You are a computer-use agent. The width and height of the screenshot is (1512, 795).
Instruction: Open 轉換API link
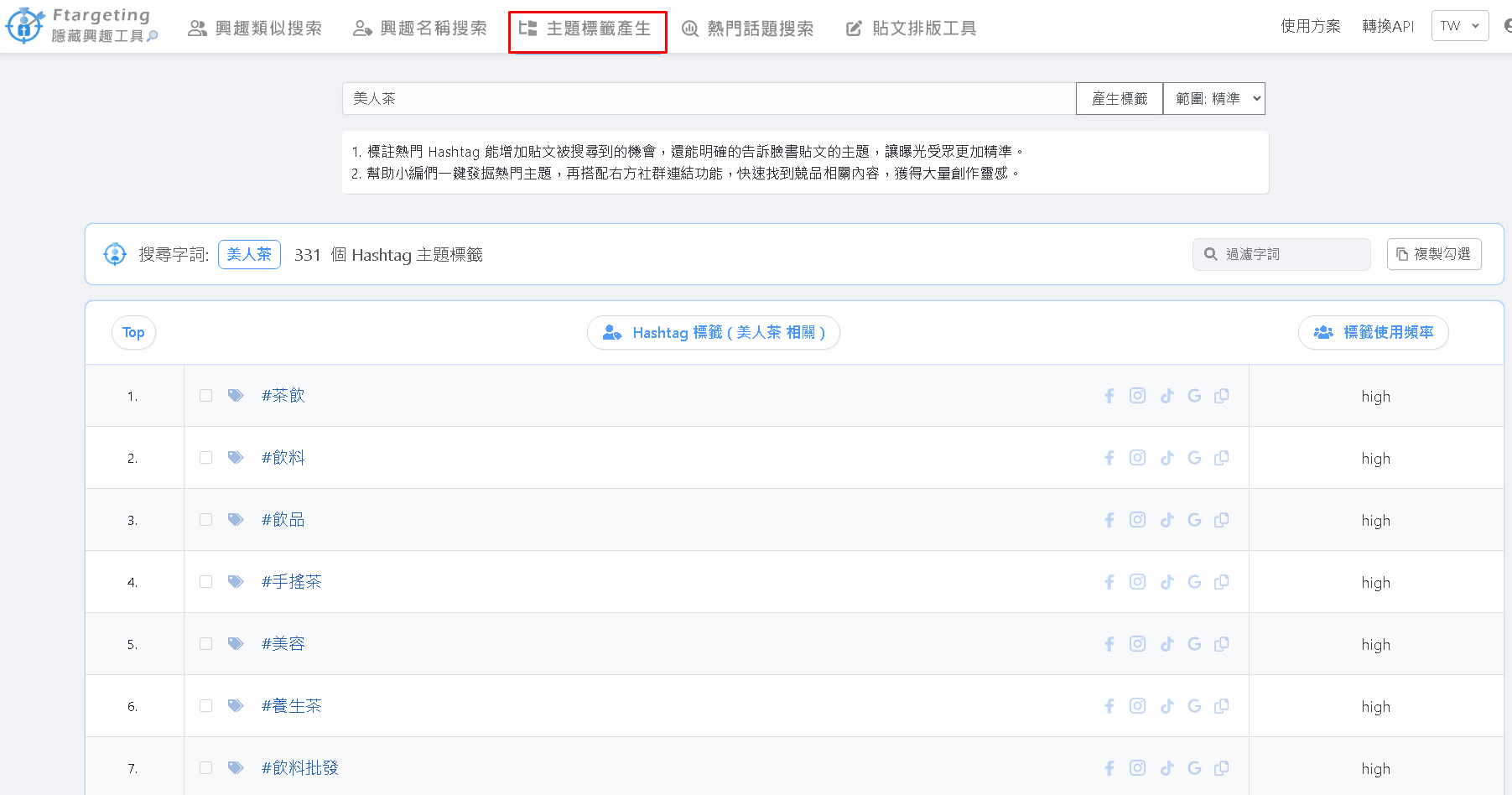pos(1388,26)
